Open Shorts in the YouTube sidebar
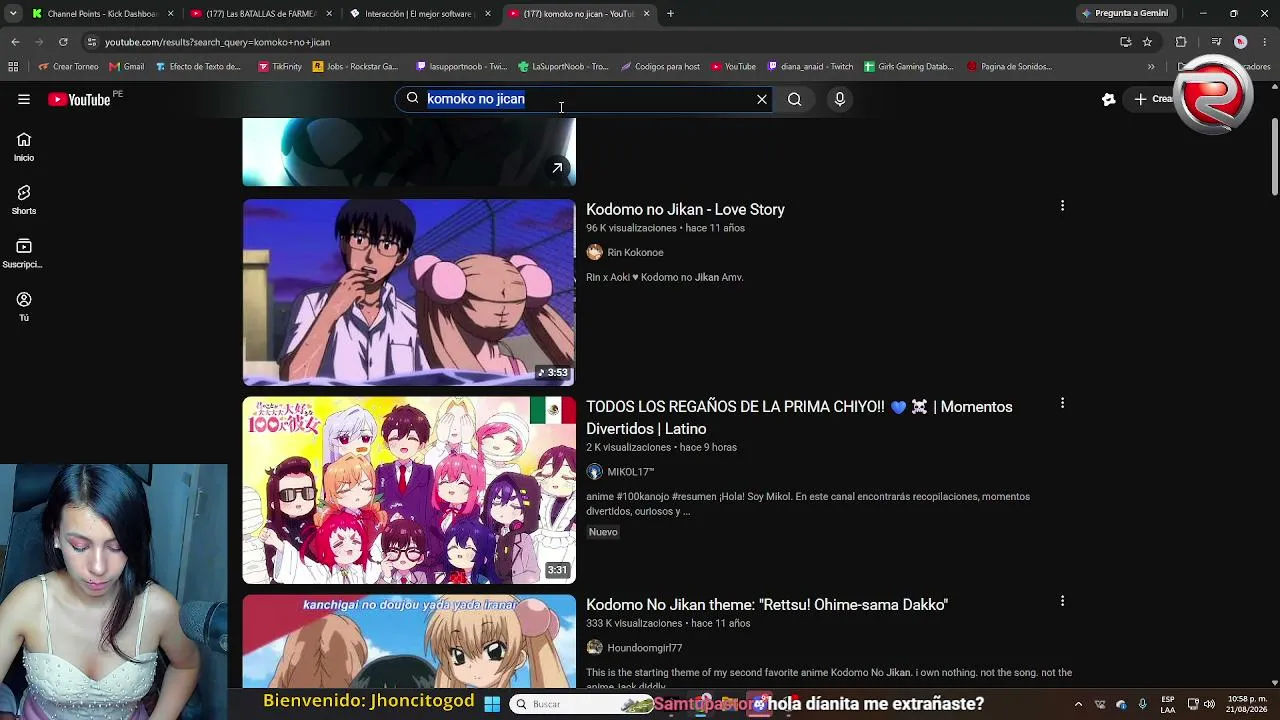This screenshot has width=1280, height=720. (x=24, y=200)
